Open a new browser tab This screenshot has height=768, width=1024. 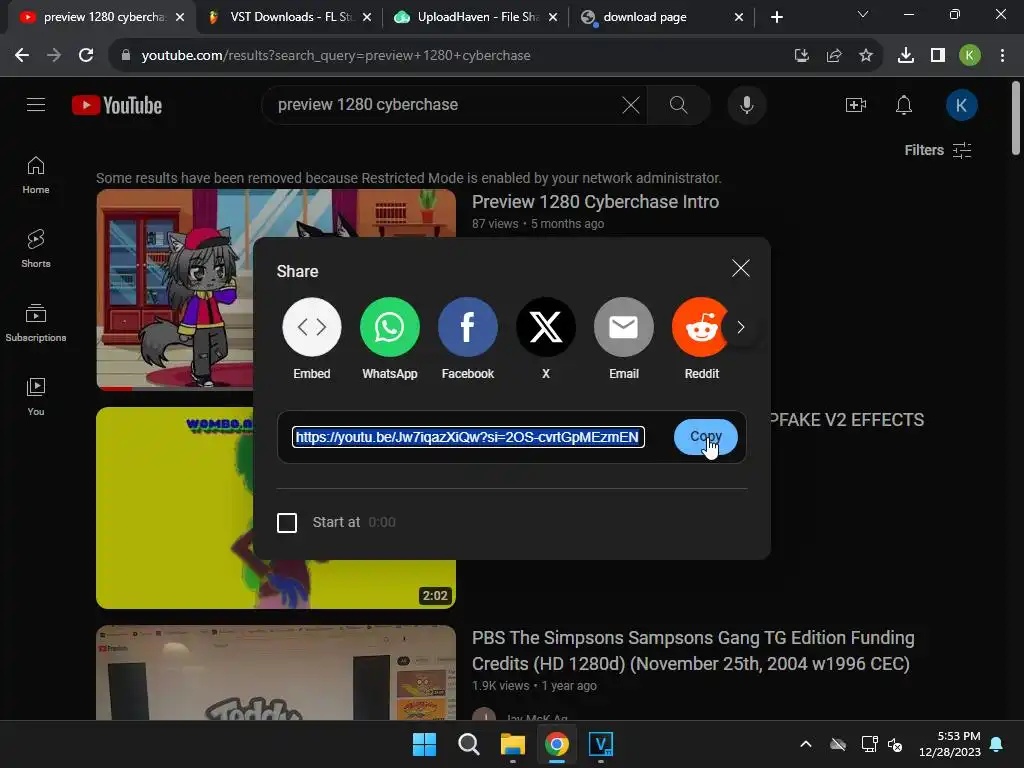[x=776, y=17]
